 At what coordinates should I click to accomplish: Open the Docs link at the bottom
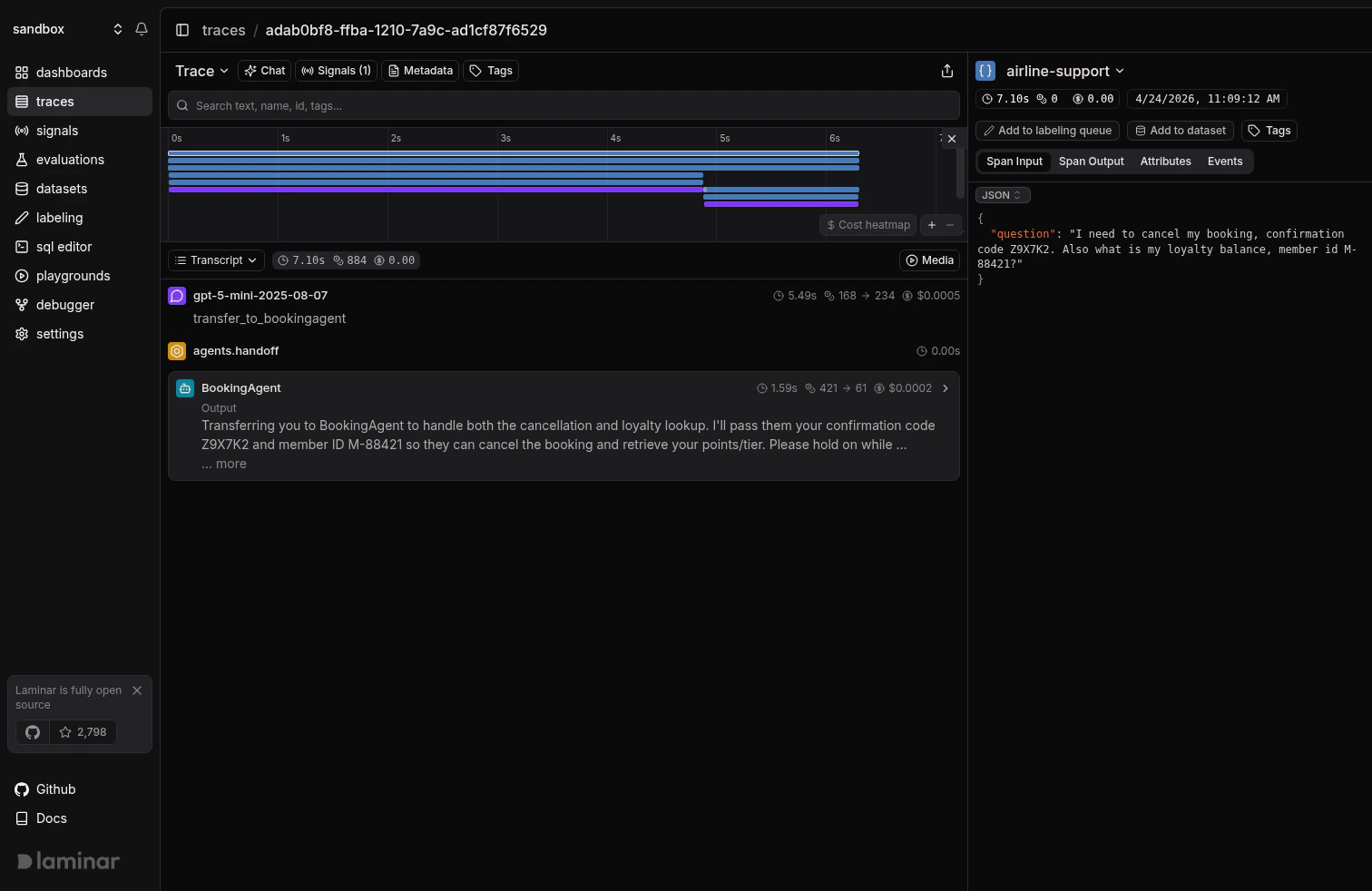(x=50, y=818)
